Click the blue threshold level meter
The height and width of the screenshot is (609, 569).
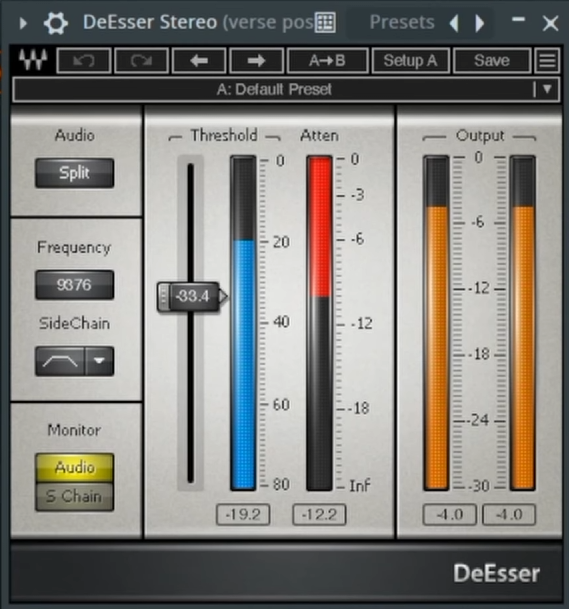click(x=243, y=322)
